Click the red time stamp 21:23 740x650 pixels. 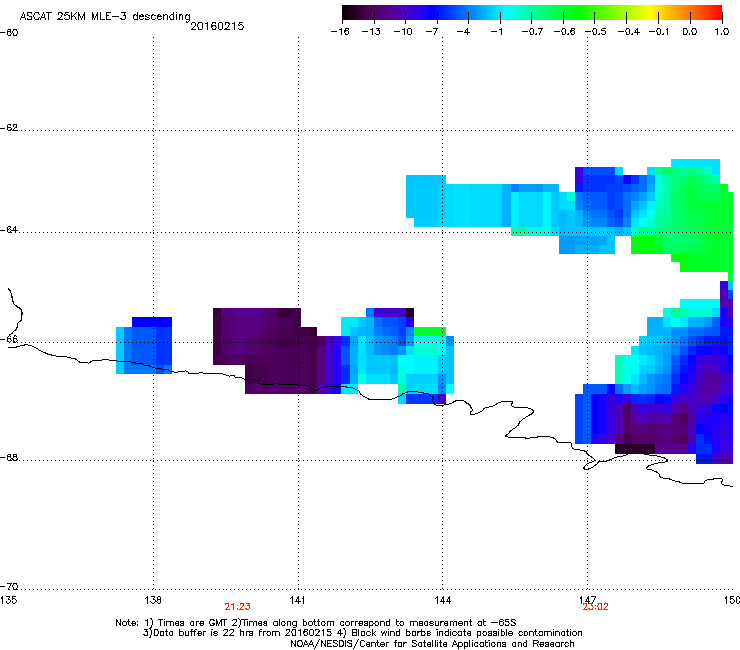[237, 607]
